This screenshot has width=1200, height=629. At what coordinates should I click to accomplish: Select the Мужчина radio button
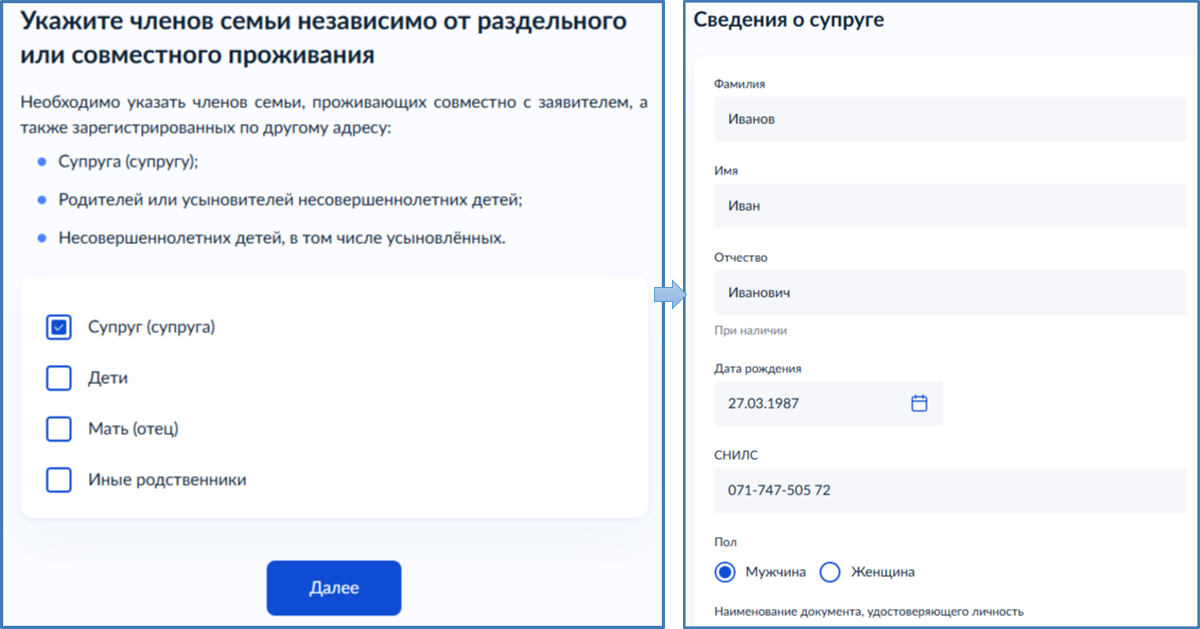[x=725, y=572]
